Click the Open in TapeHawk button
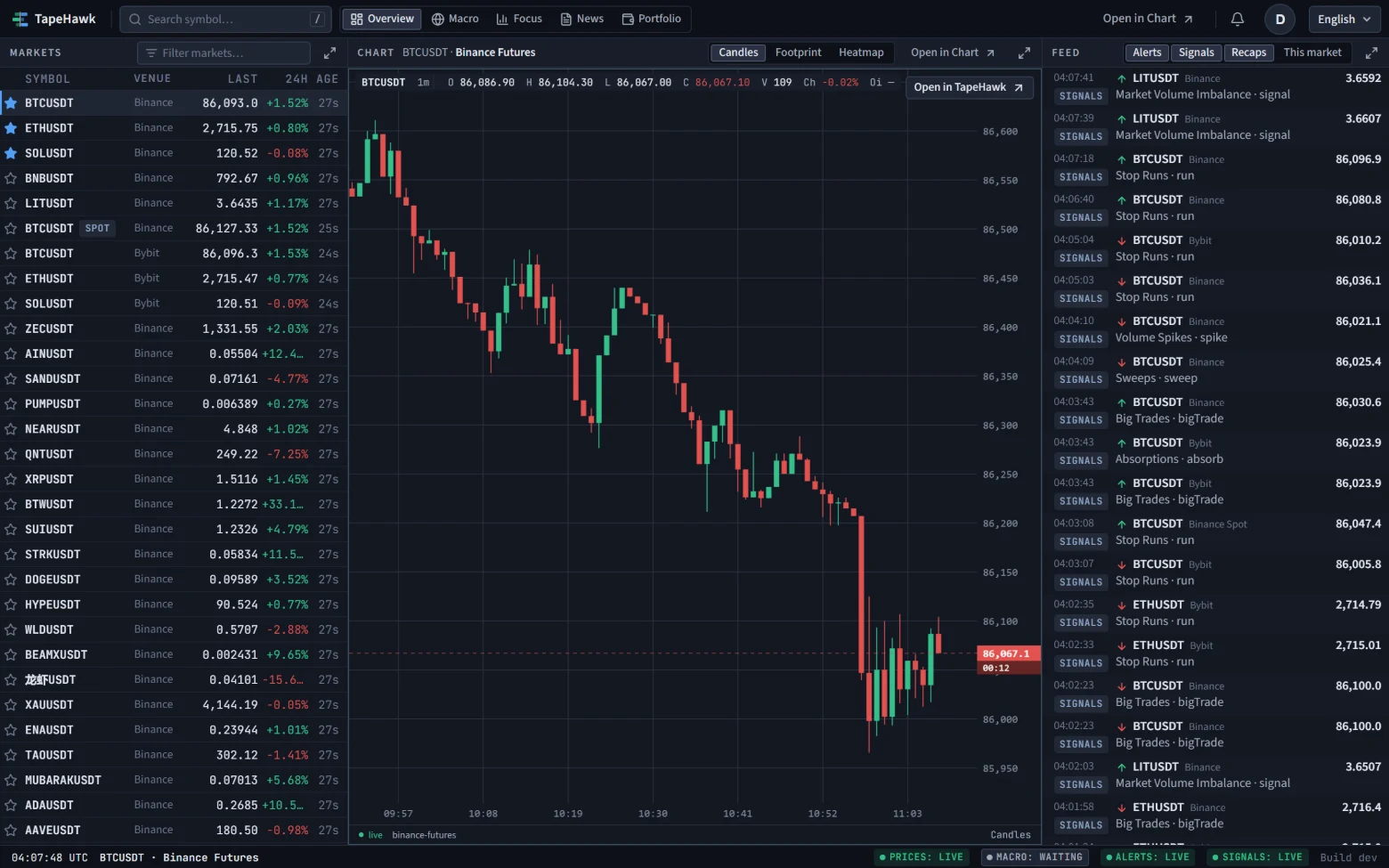The width and height of the screenshot is (1389, 868). (970, 87)
